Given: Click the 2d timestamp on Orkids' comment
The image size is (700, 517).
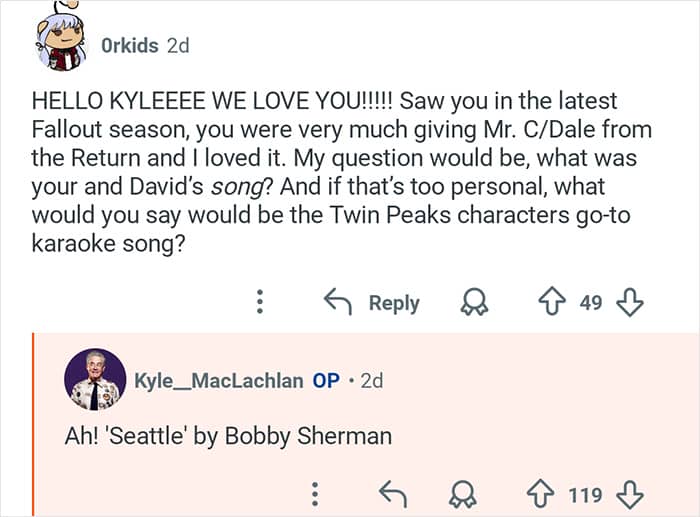Looking at the screenshot, I should [x=178, y=46].
